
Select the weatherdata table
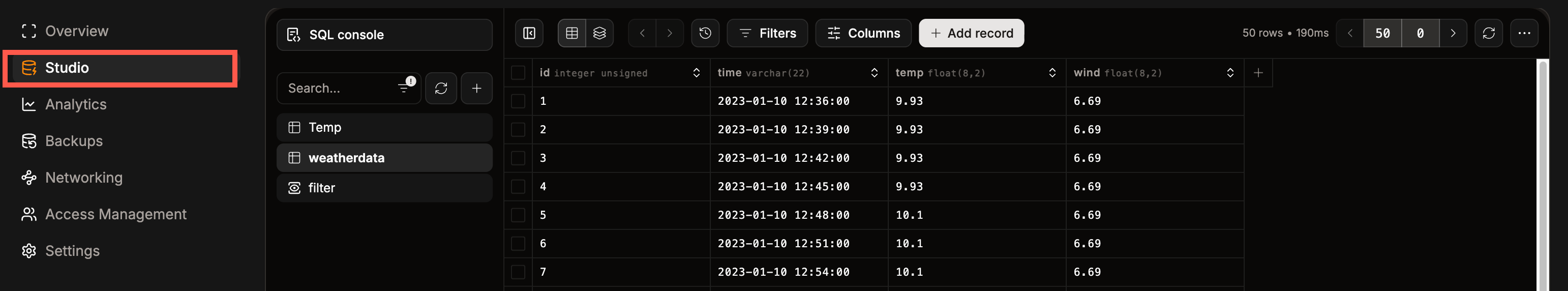click(384, 158)
